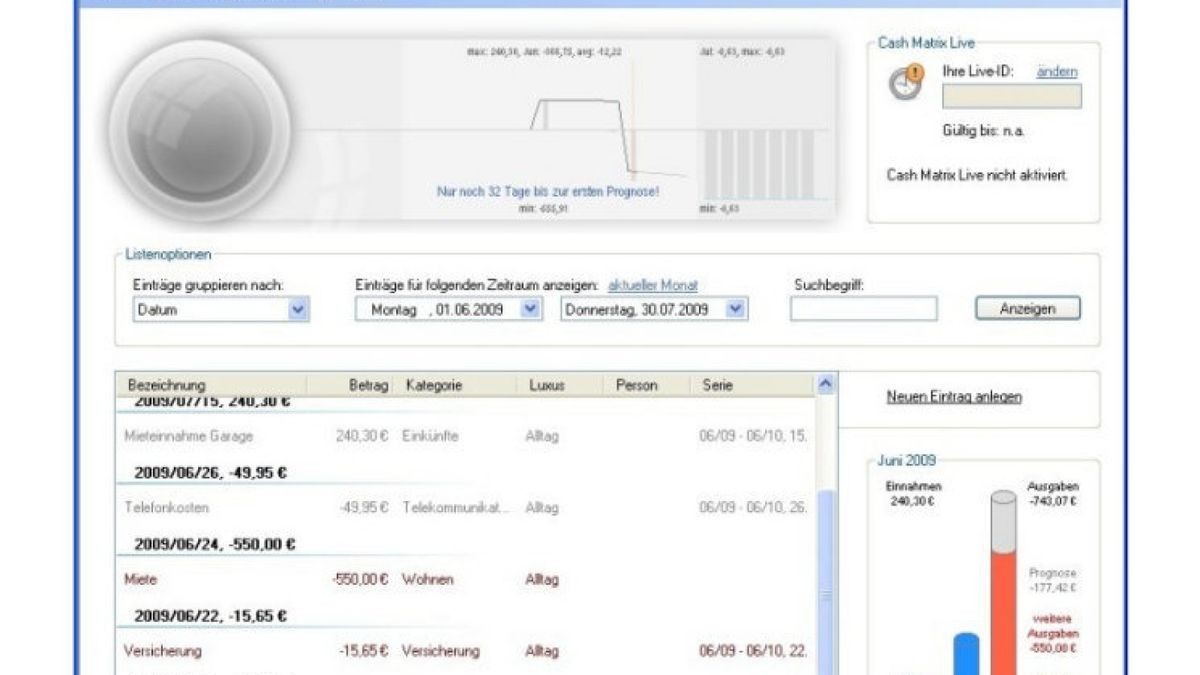Click the Serie column header

point(718,385)
